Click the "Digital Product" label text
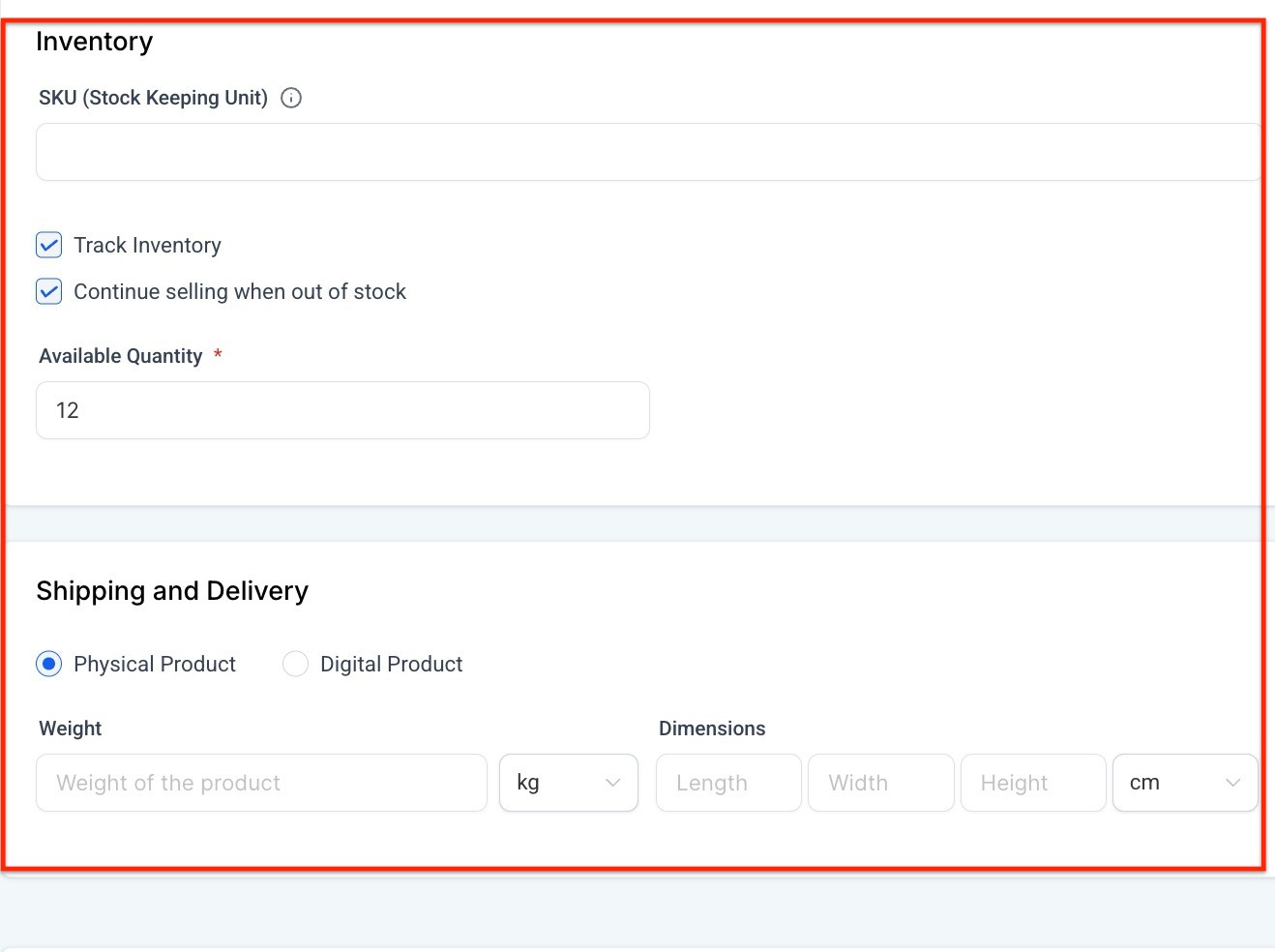The image size is (1275, 952). click(x=391, y=665)
